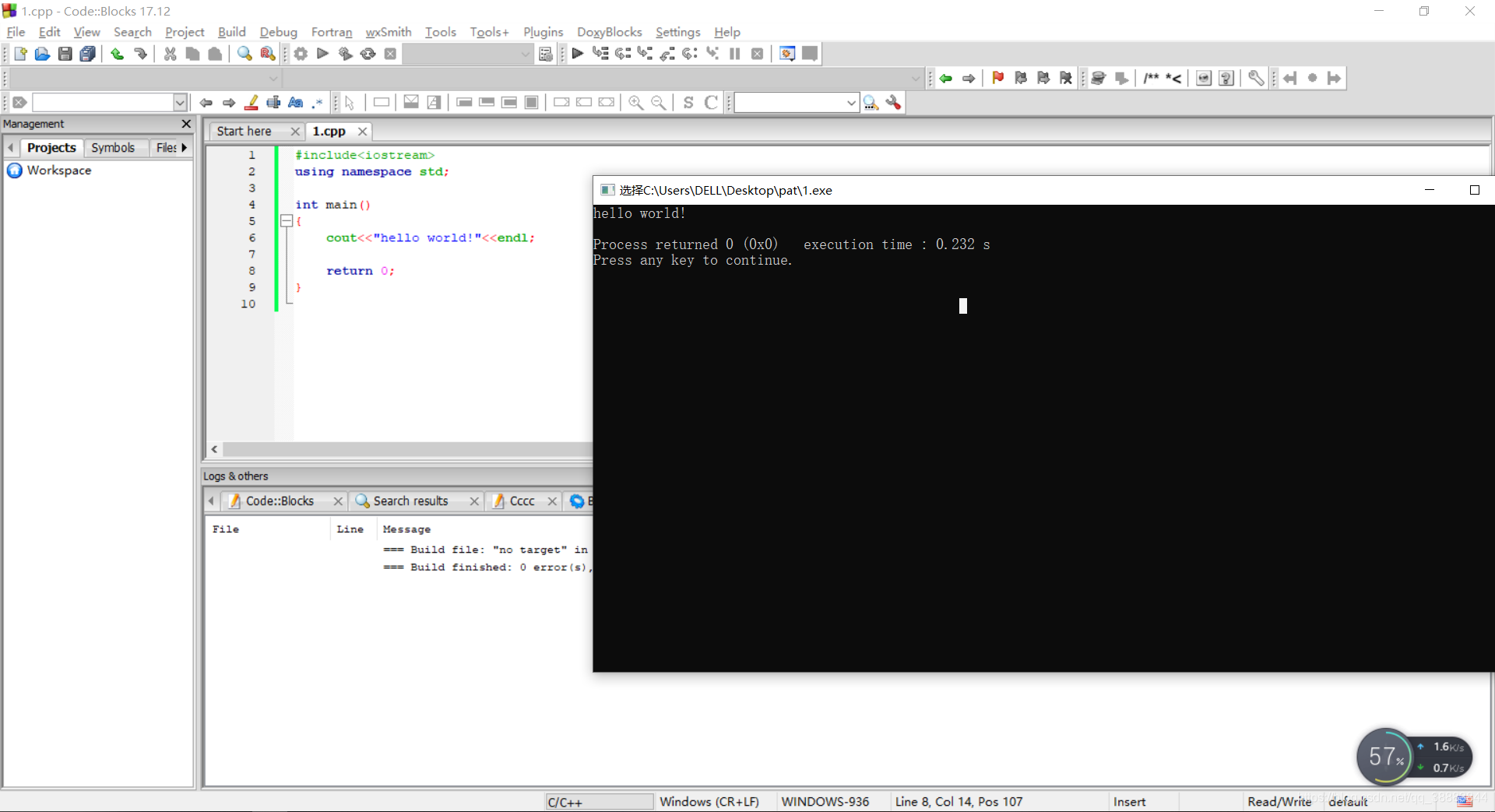Click the show select target dialog icon

(546, 54)
